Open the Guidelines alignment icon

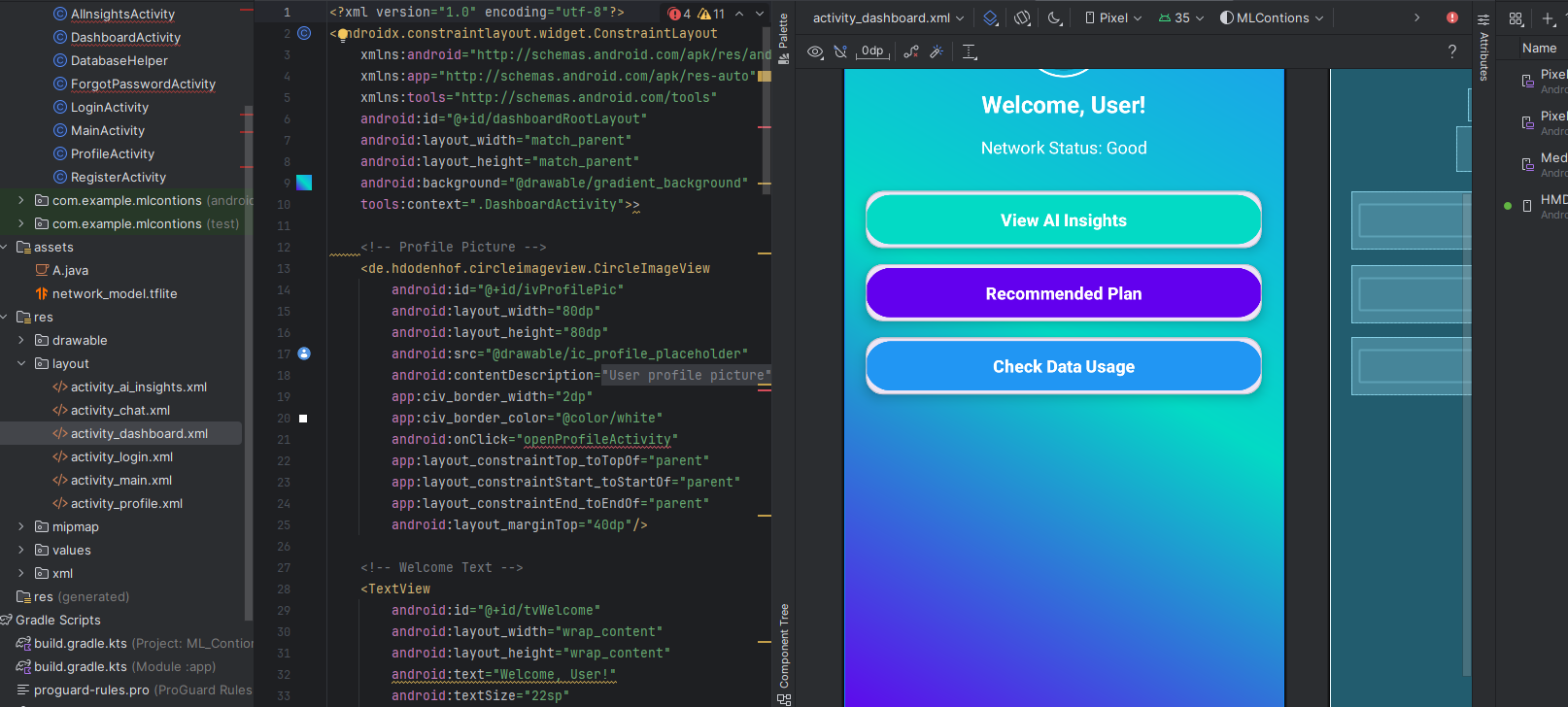(970, 51)
